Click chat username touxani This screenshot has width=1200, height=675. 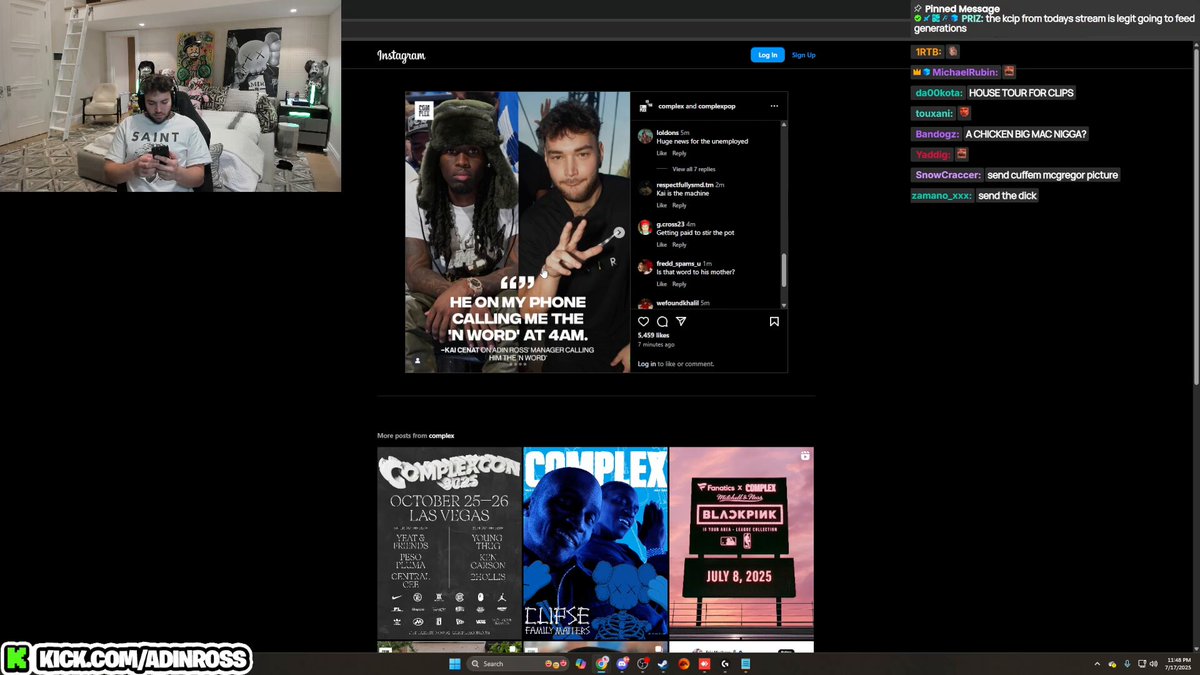tap(935, 114)
